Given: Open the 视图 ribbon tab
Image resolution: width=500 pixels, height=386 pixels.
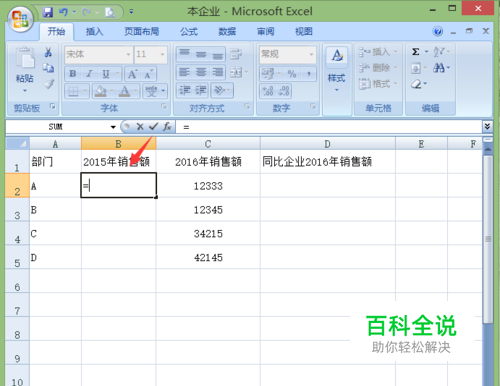Looking at the screenshot, I should (304, 31).
